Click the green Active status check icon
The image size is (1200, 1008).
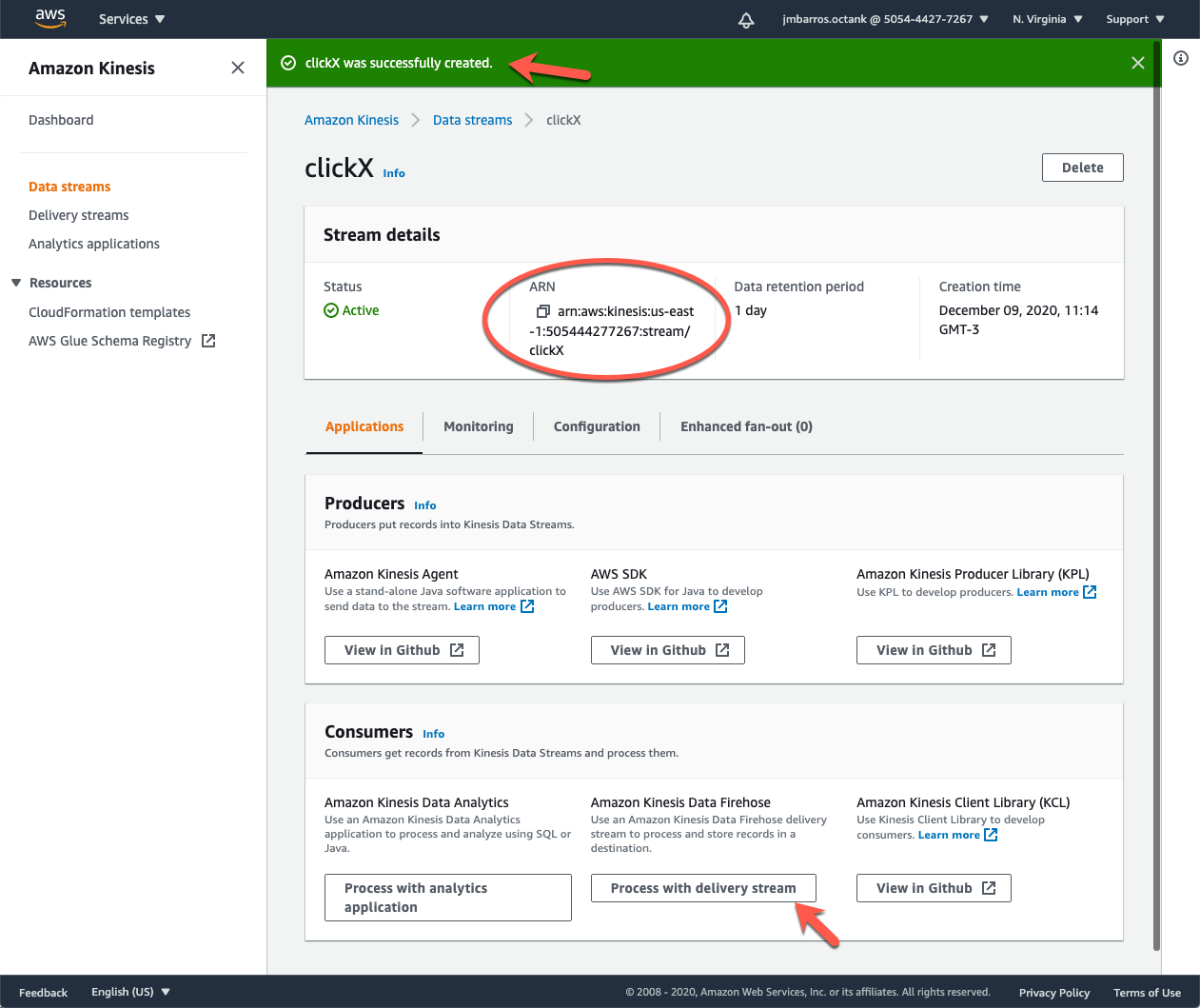(x=331, y=310)
